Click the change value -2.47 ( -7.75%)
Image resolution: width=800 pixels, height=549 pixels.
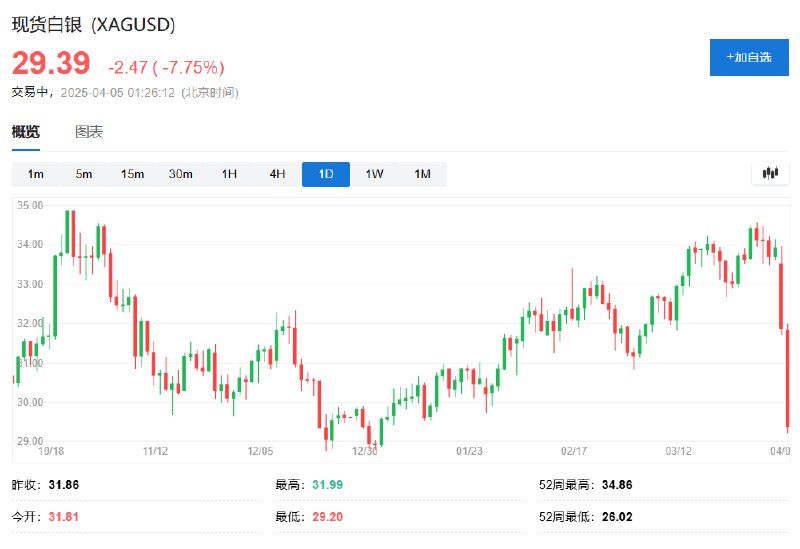tap(166, 67)
